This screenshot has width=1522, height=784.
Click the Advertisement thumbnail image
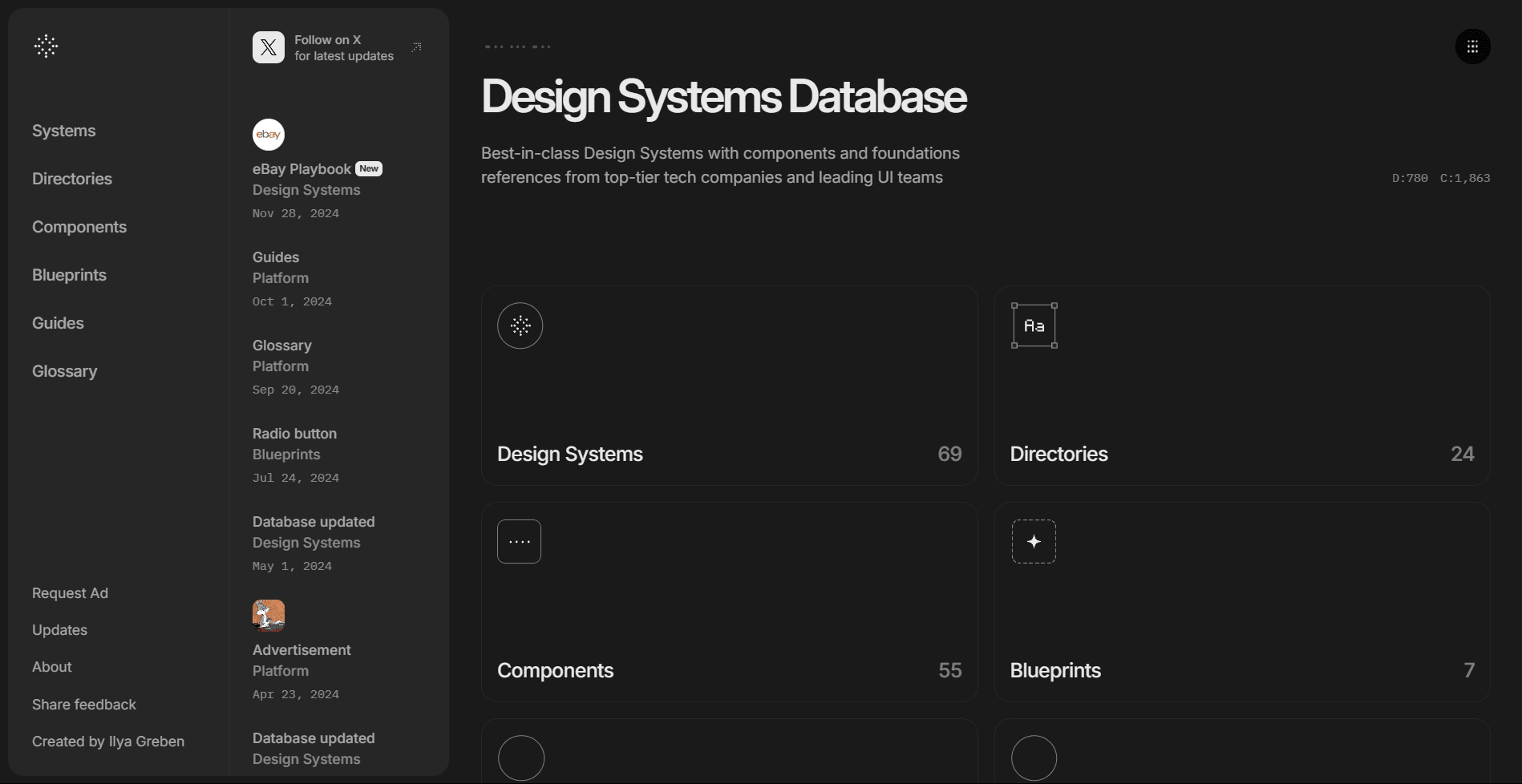point(268,615)
